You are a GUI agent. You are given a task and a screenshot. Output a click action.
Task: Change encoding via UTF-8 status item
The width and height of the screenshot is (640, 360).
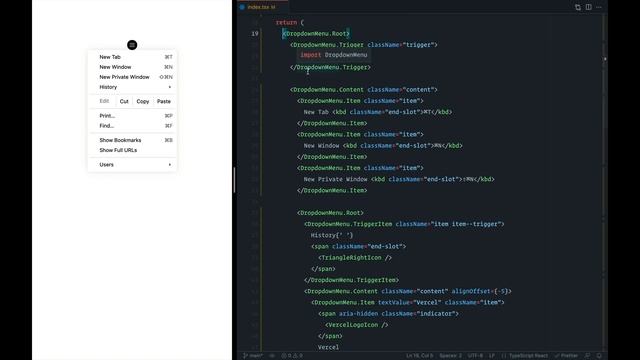475,356
